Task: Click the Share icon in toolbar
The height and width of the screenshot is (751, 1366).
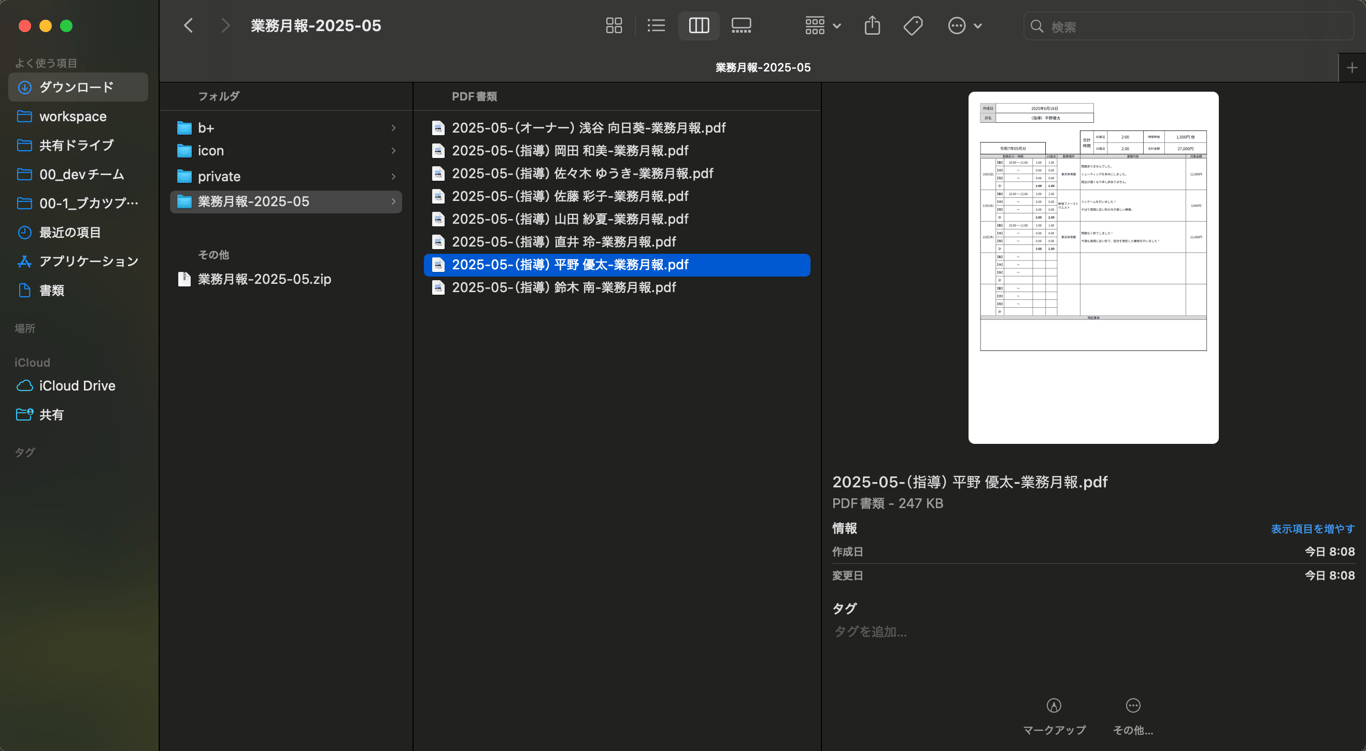Action: tap(872, 26)
